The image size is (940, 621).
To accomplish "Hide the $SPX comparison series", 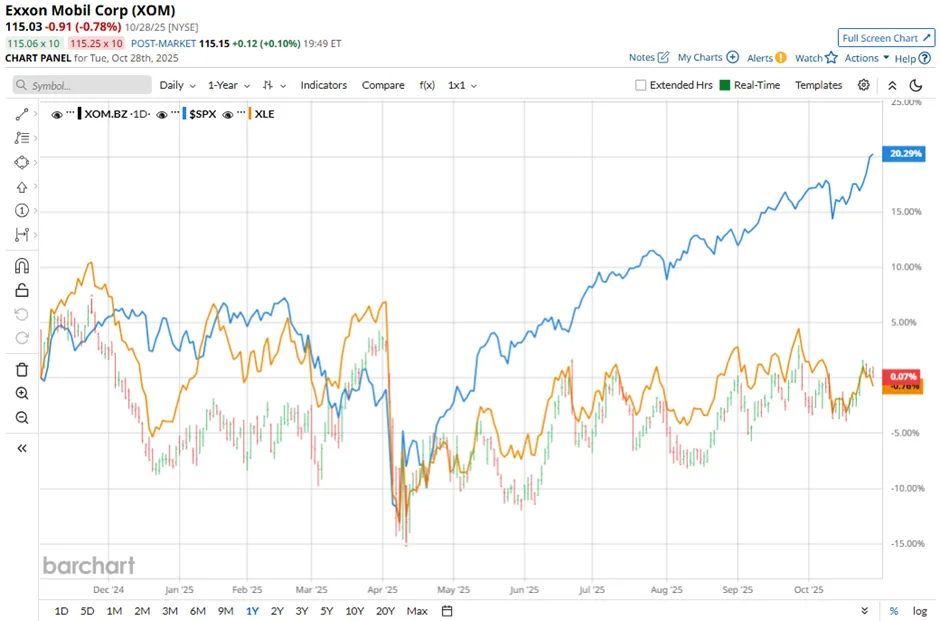I will point(160,113).
